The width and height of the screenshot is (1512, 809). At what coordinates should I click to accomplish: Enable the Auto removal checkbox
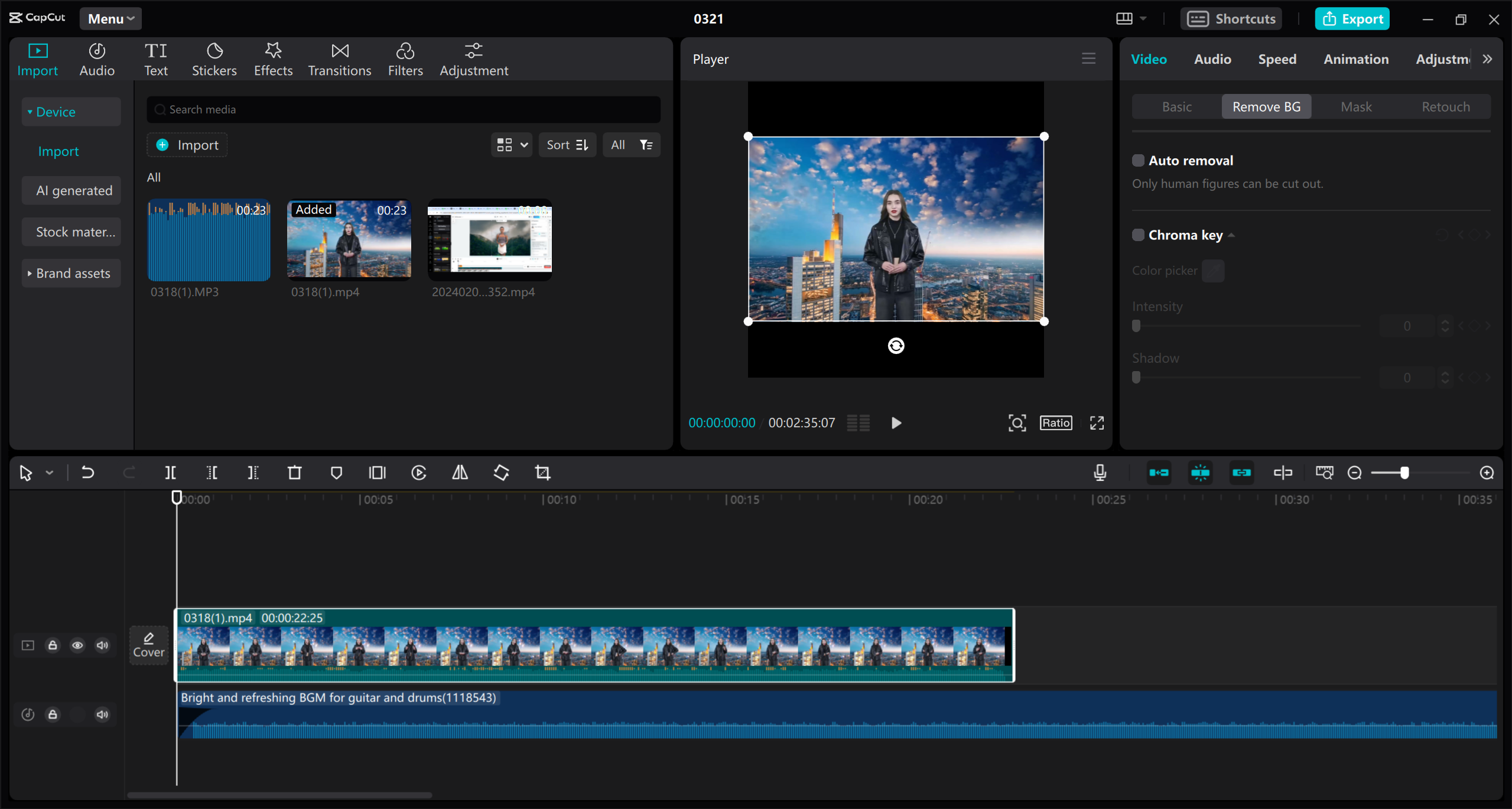click(x=1139, y=160)
